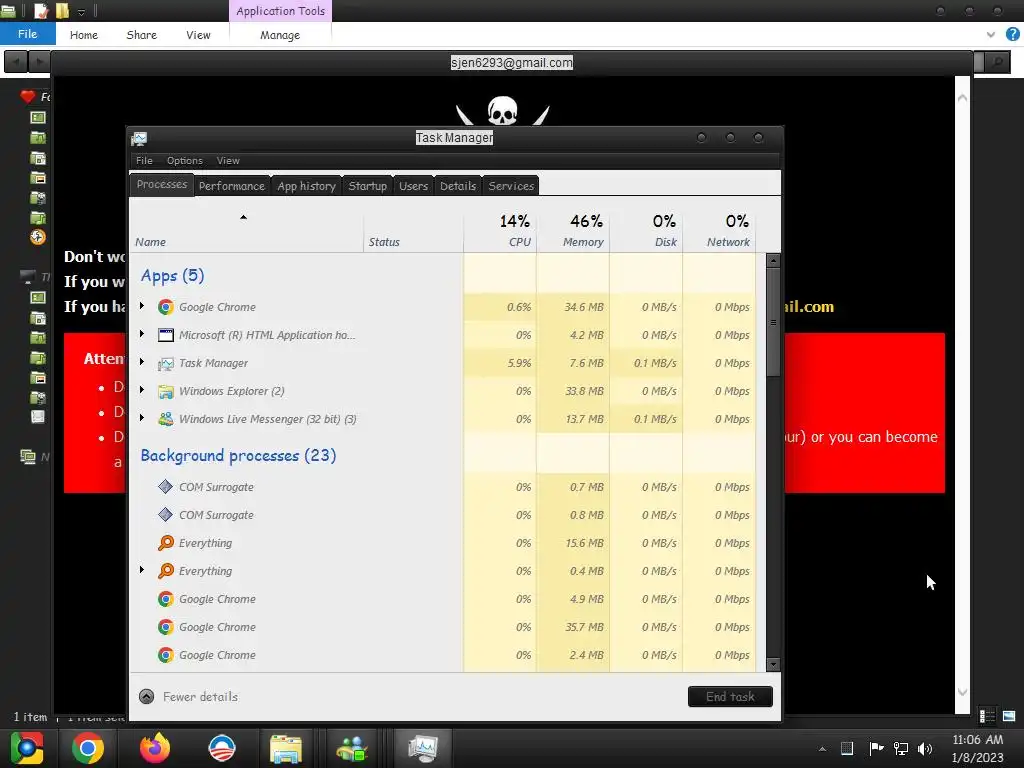Screen dimensions: 1024x768
Task: Click Task Manager taskbar icon
Action: pyautogui.click(x=422, y=748)
